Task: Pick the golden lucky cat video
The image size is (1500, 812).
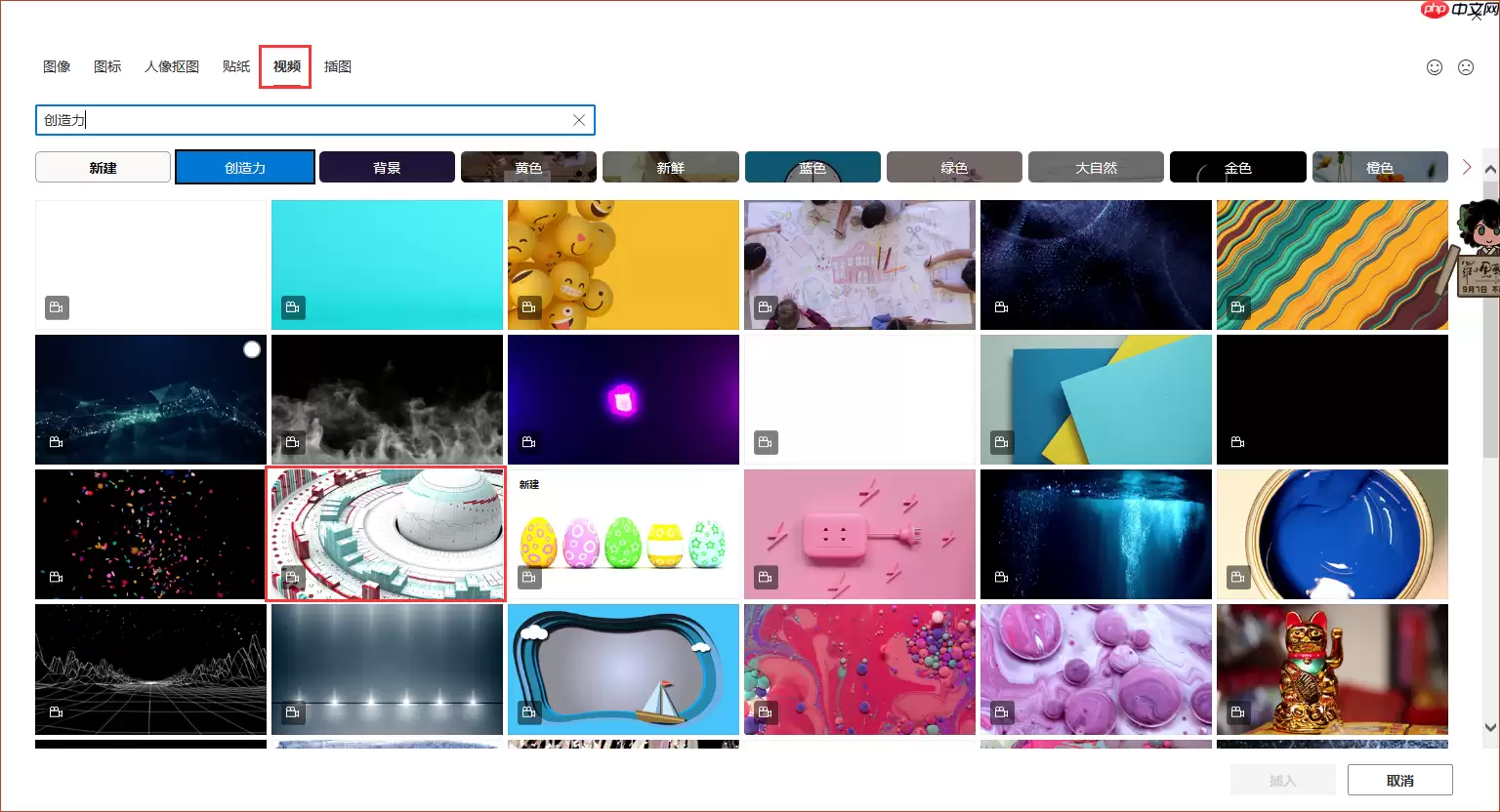Action: coord(1332,669)
